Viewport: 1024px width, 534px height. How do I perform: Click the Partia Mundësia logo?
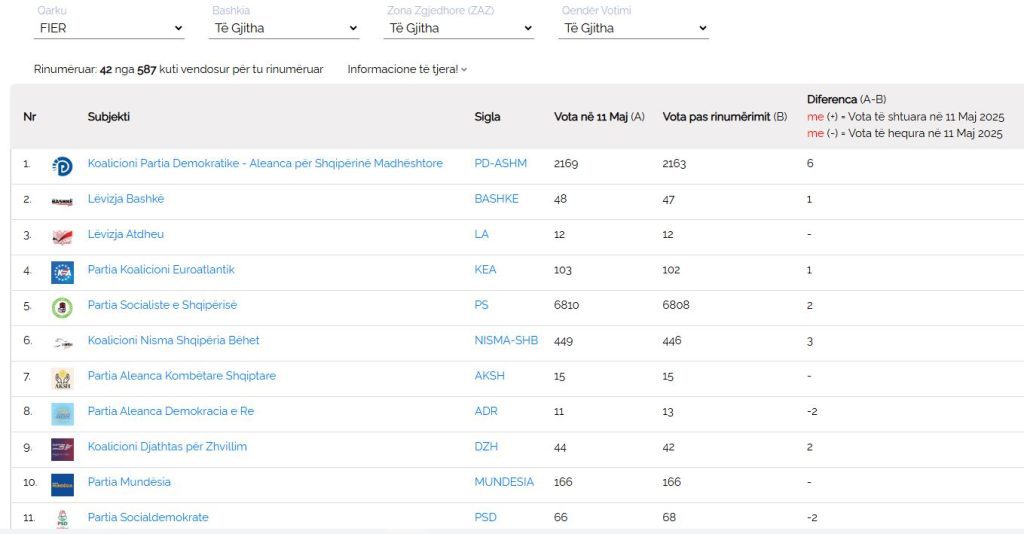(62, 483)
